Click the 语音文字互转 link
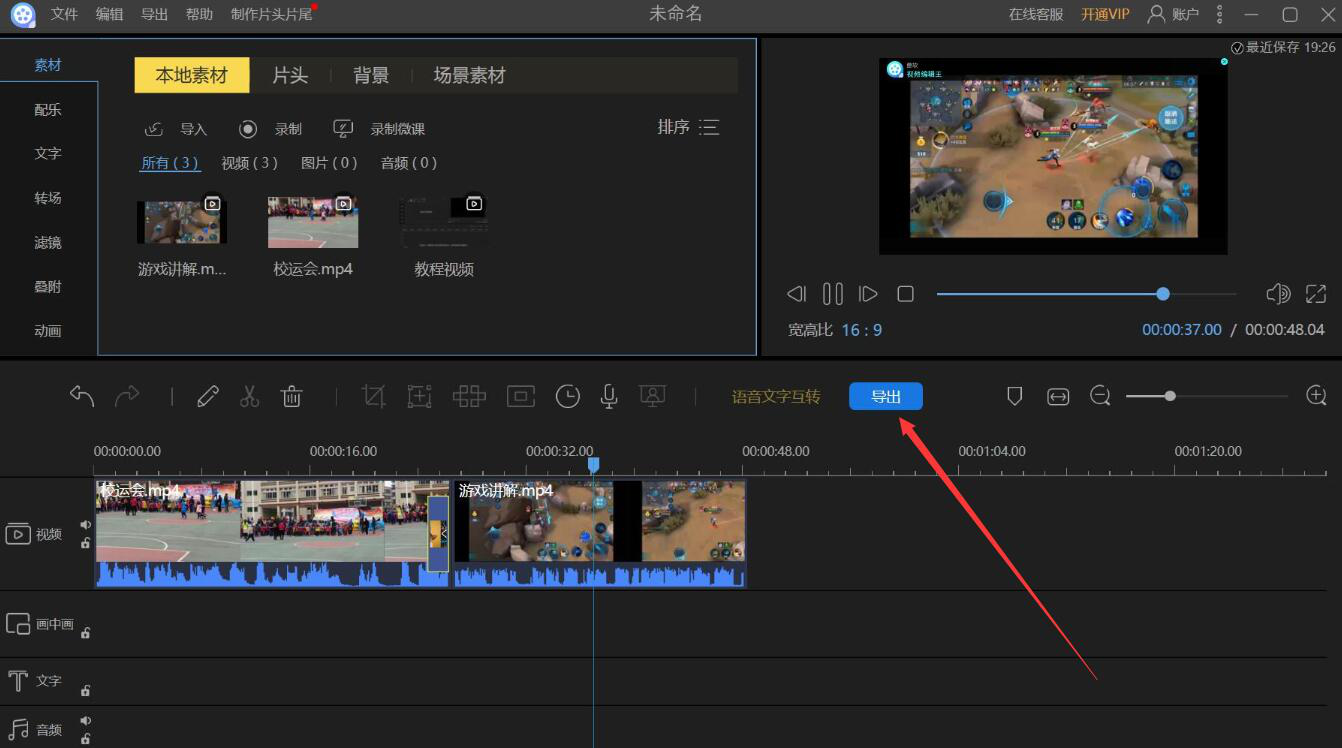The height and width of the screenshot is (748, 1342). (x=775, y=397)
